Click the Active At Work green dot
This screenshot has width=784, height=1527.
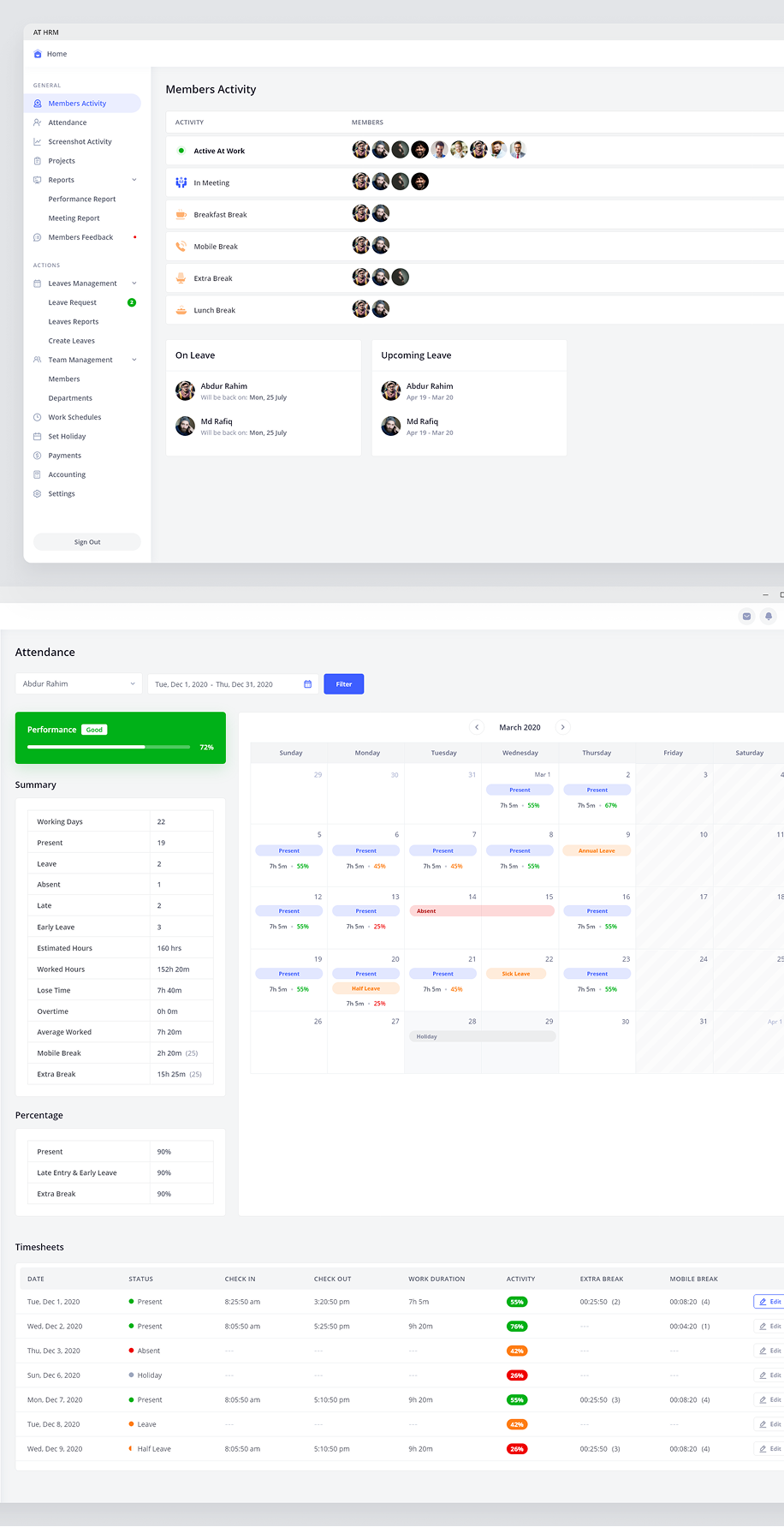coord(181,151)
